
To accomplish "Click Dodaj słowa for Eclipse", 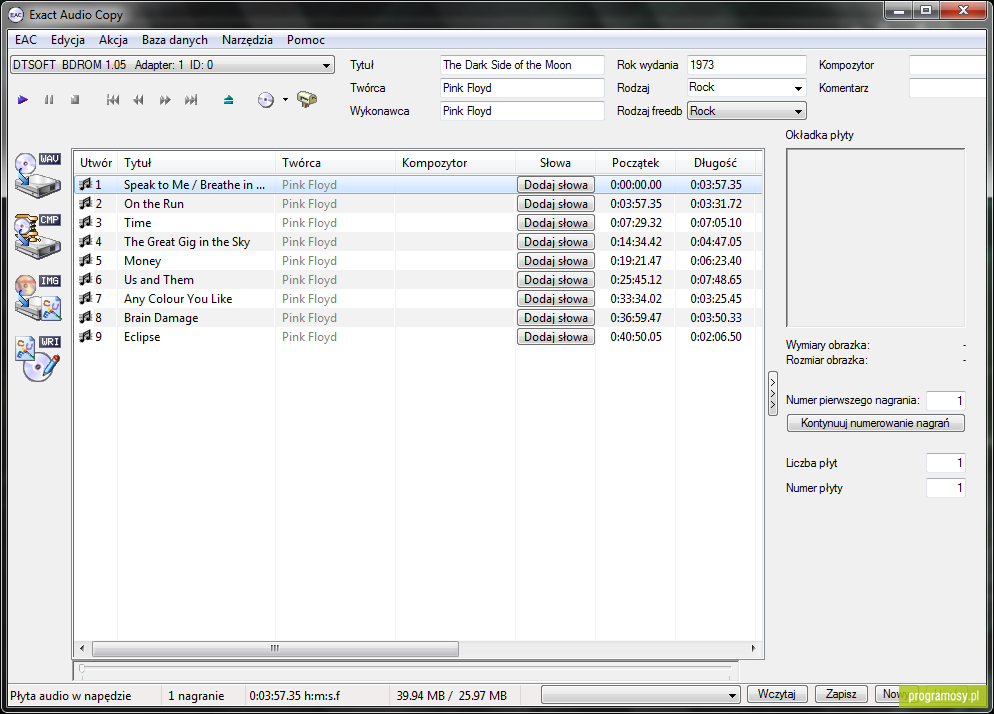I will pos(556,337).
